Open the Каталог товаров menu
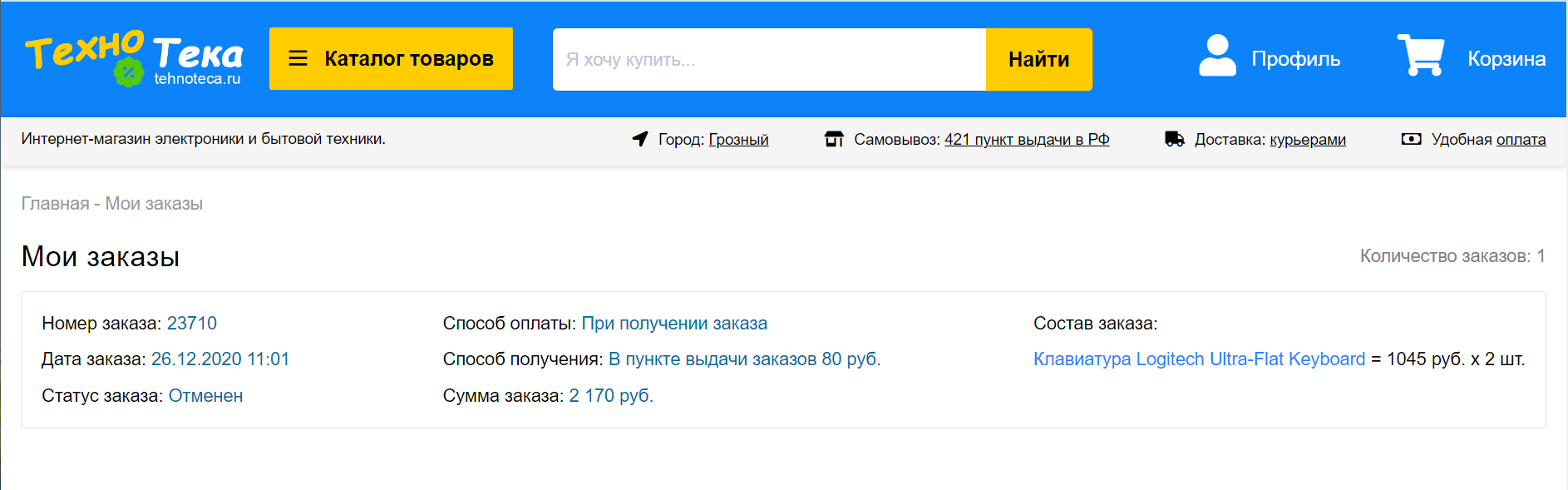The image size is (1568, 490). [x=408, y=58]
